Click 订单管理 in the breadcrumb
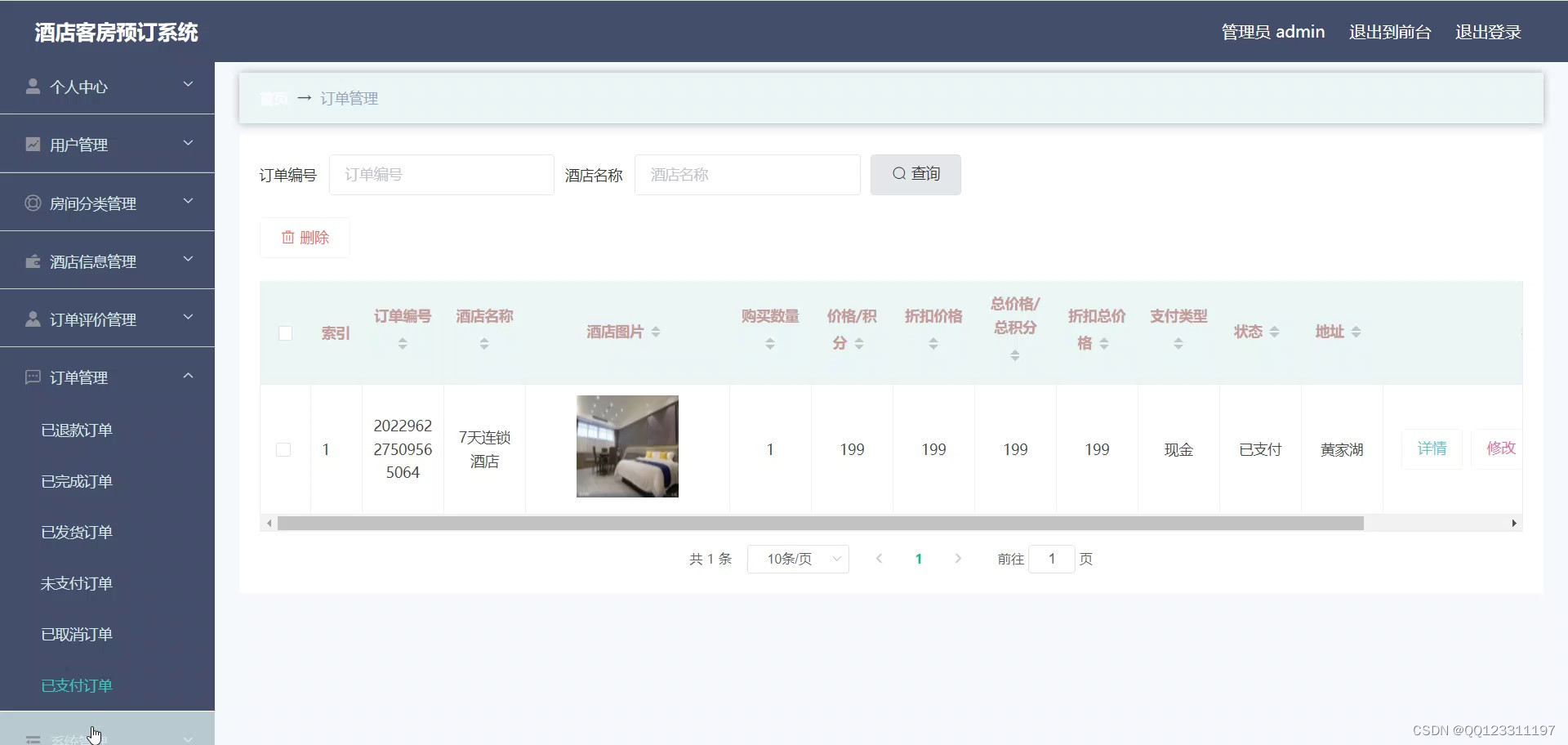 click(349, 98)
